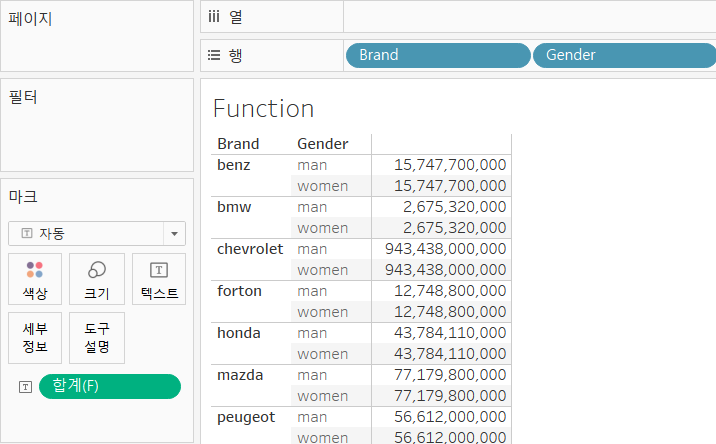The width and height of the screenshot is (716, 444).
Task: Open the 도구 설명 tooltip mark card
Action: (97, 338)
